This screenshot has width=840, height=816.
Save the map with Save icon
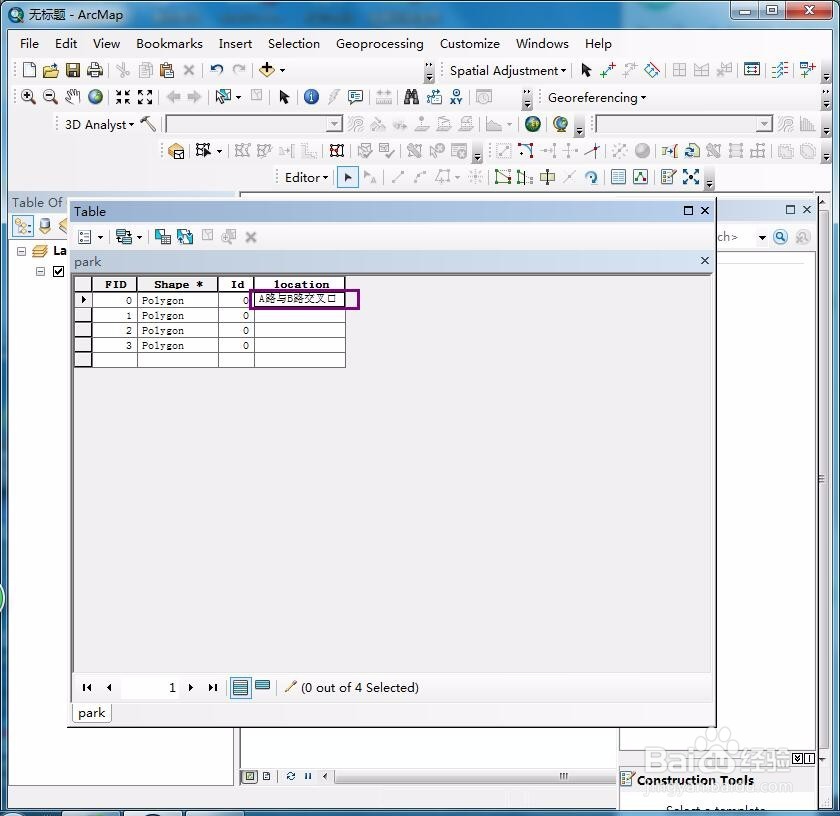point(73,70)
